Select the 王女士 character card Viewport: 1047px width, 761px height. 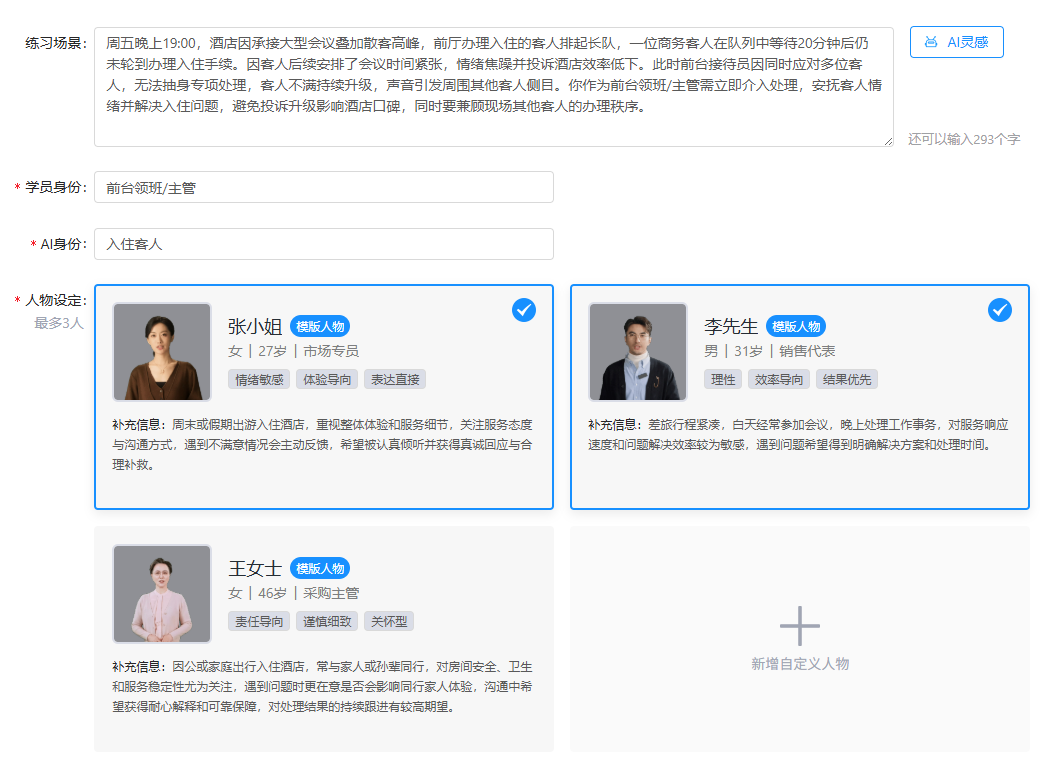point(323,638)
